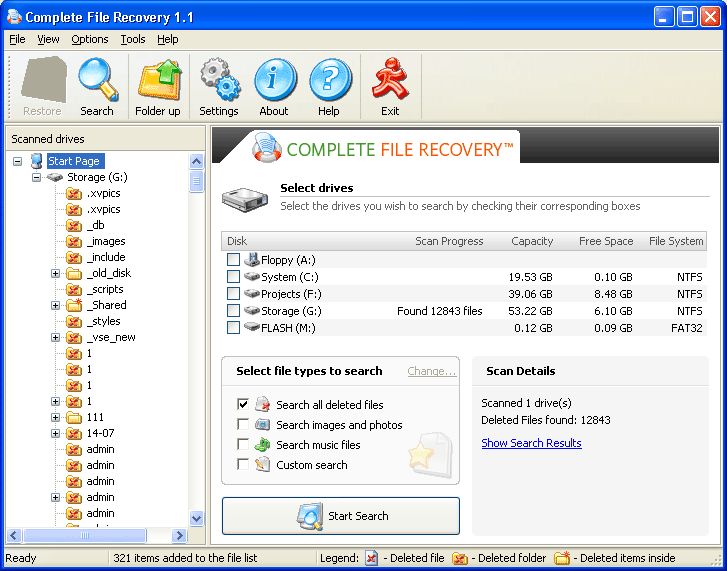Check the System (C:) drive checkbox
This screenshot has height=571, width=727.
(x=233, y=277)
